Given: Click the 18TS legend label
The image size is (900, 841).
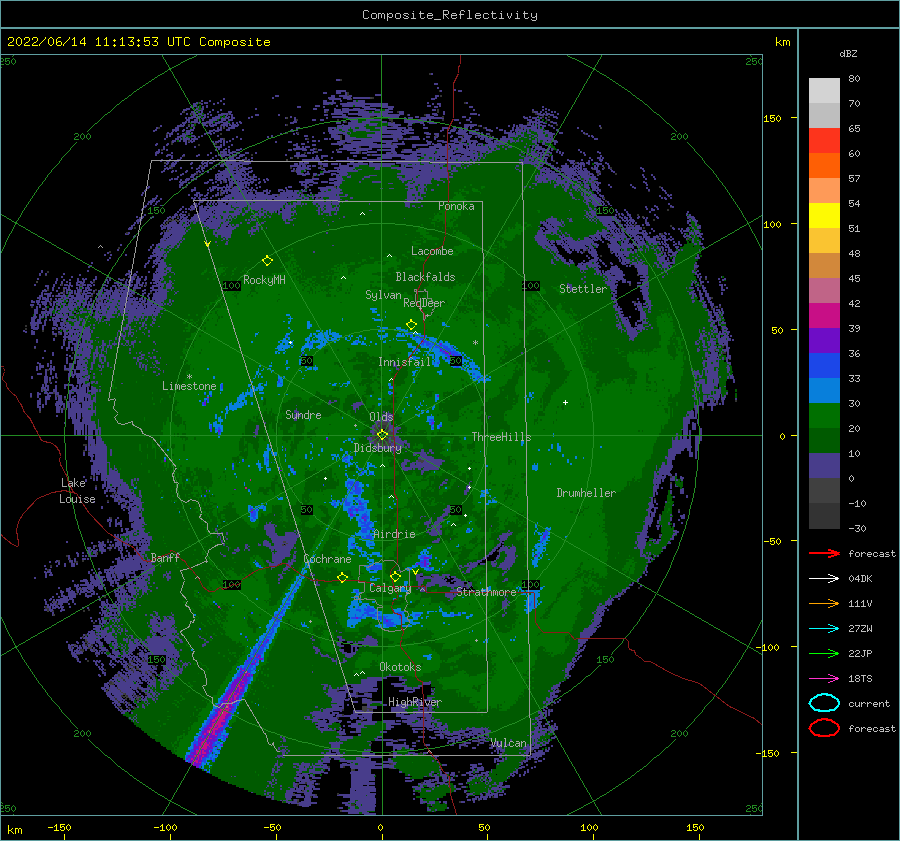Looking at the screenshot, I should [x=860, y=679].
